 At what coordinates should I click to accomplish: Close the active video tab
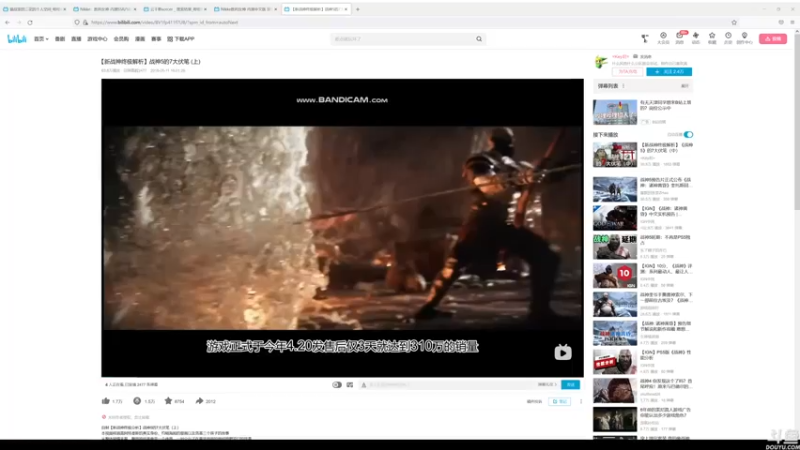[x=346, y=9]
